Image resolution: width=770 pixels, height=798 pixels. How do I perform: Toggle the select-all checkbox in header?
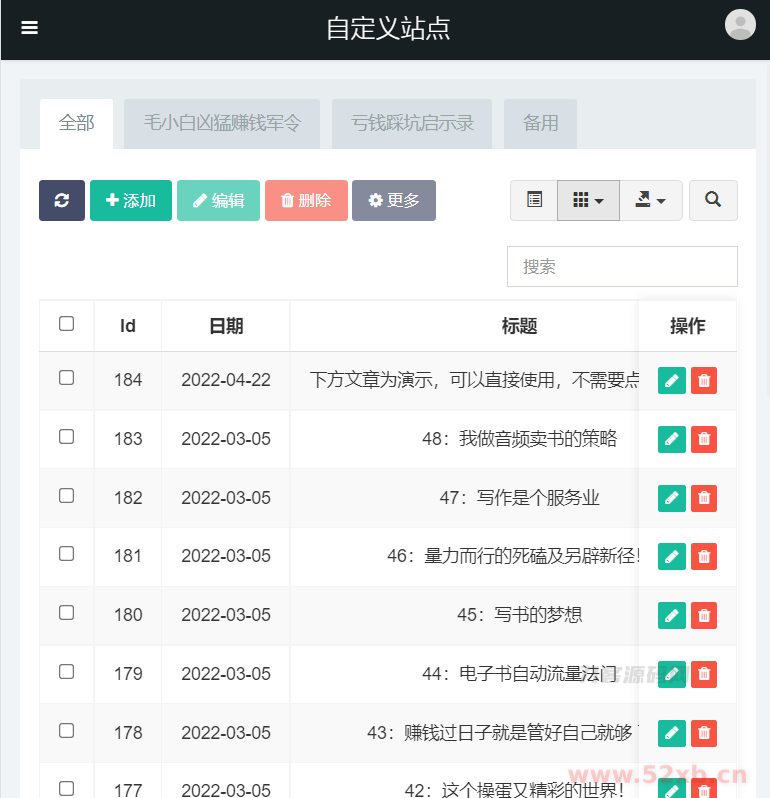click(67, 324)
